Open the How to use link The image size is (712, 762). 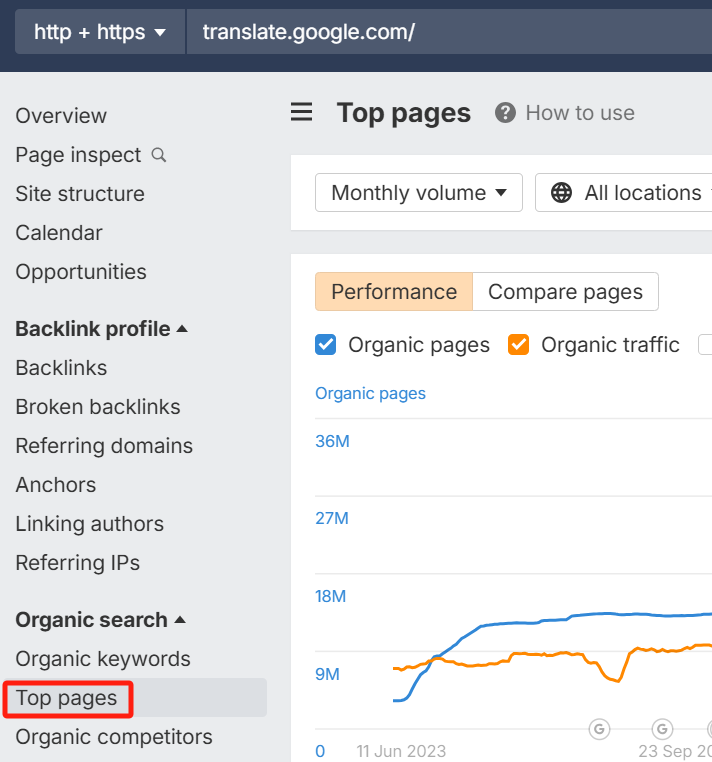579,113
